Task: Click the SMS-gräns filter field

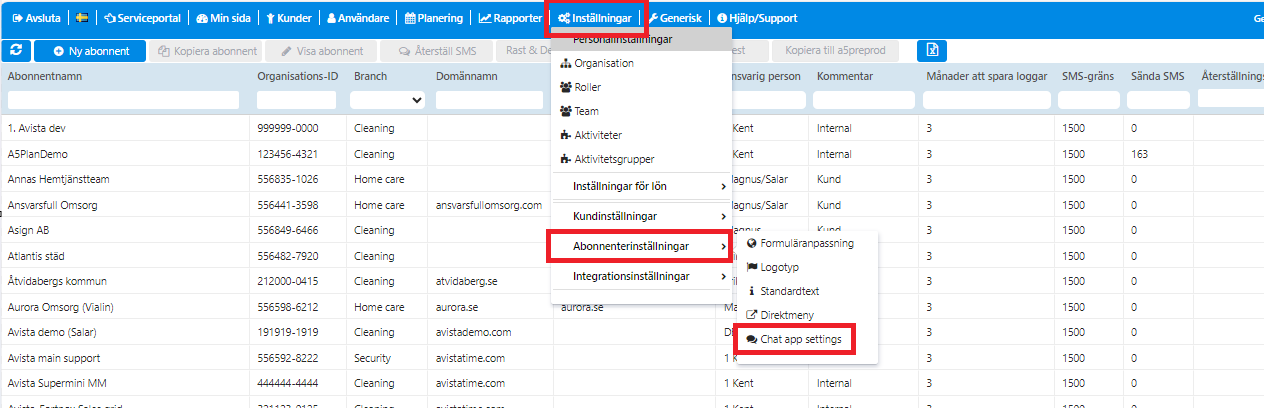Action: pyautogui.click(x=1089, y=100)
